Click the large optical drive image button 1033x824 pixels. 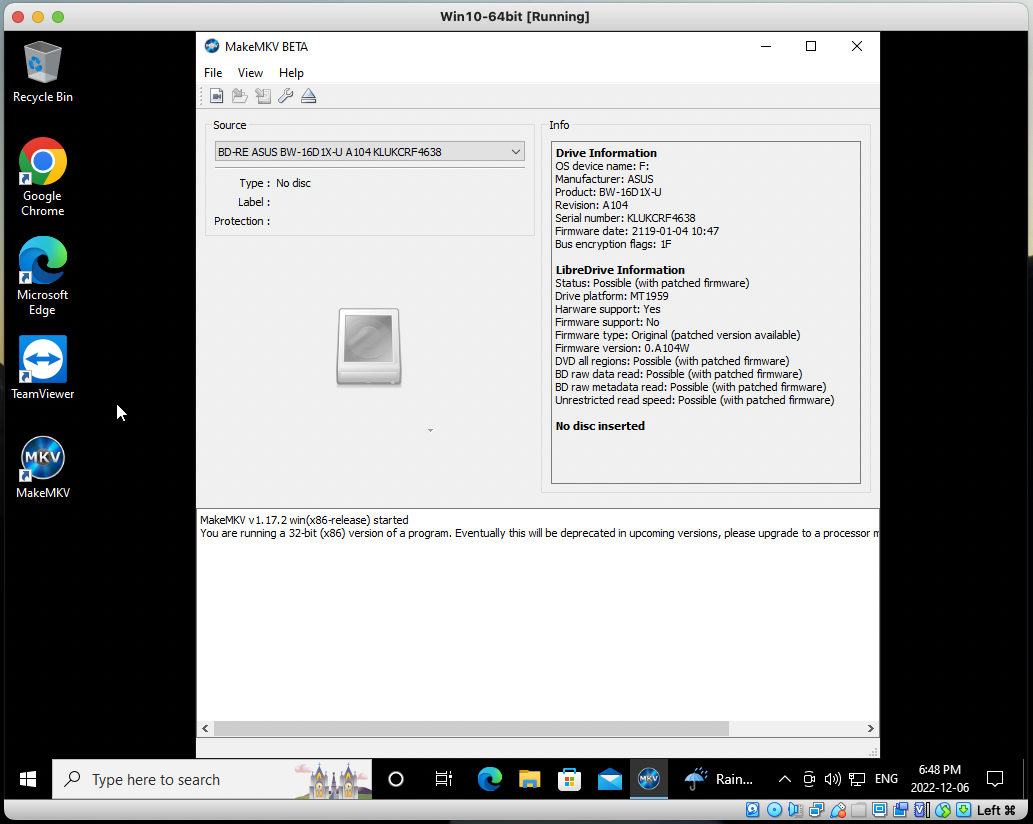[369, 347]
